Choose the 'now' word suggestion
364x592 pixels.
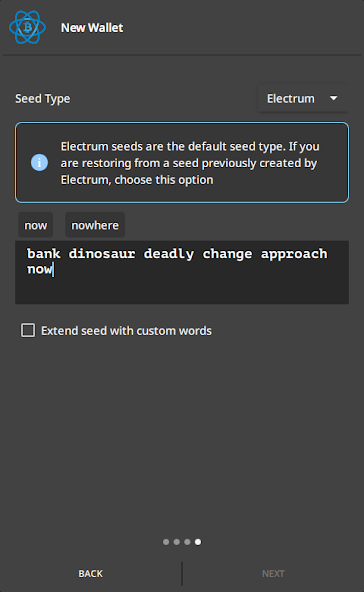pos(35,225)
